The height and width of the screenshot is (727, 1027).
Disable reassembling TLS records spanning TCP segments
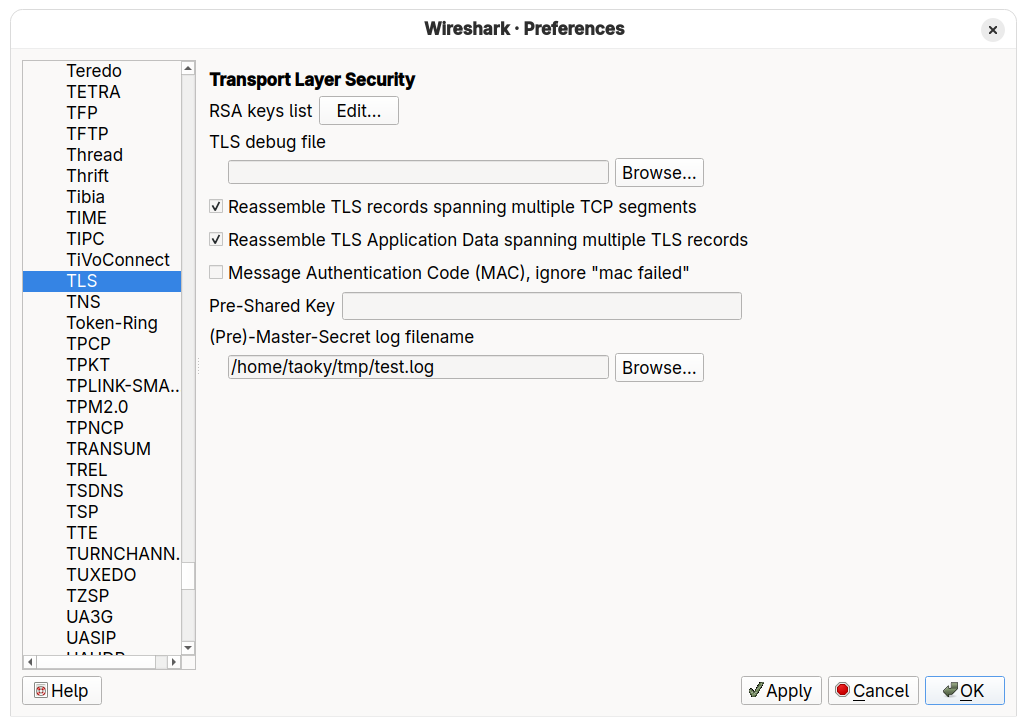216,206
